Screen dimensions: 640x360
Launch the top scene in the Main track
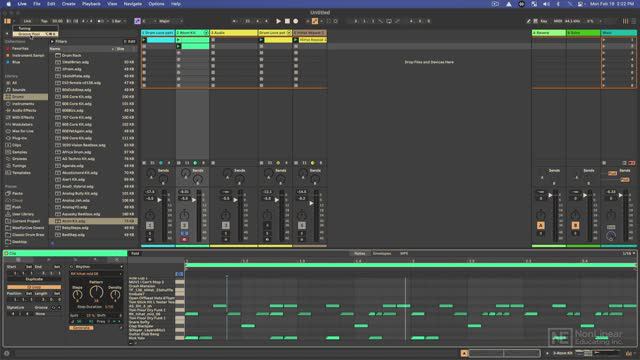pyautogui.click(x=604, y=40)
